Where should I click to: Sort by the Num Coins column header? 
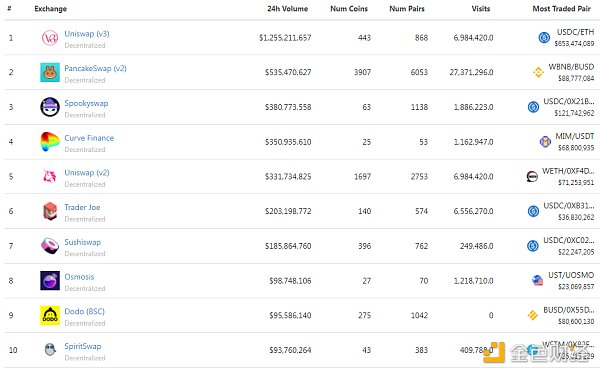(349, 8)
